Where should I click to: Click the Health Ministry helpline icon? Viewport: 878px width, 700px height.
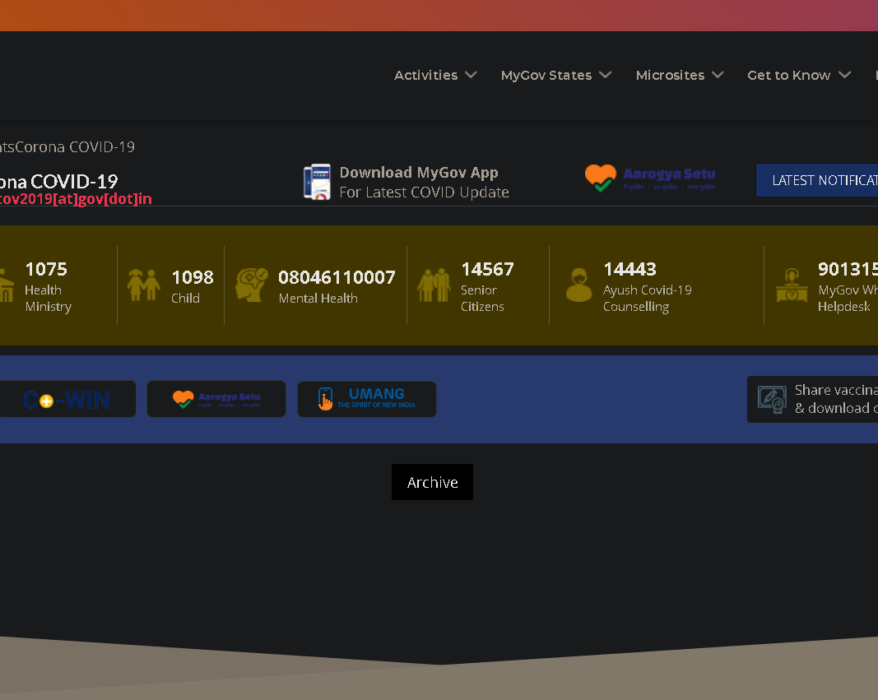point(7,286)
